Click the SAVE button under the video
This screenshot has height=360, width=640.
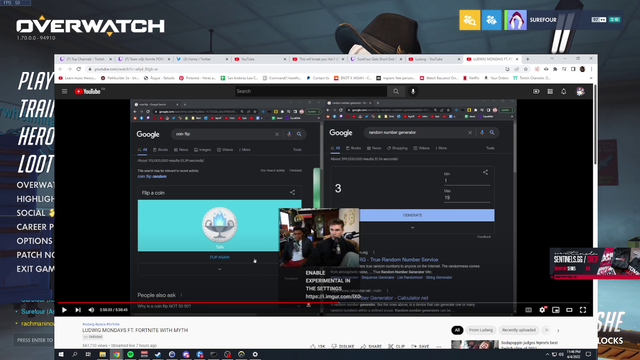420,346
